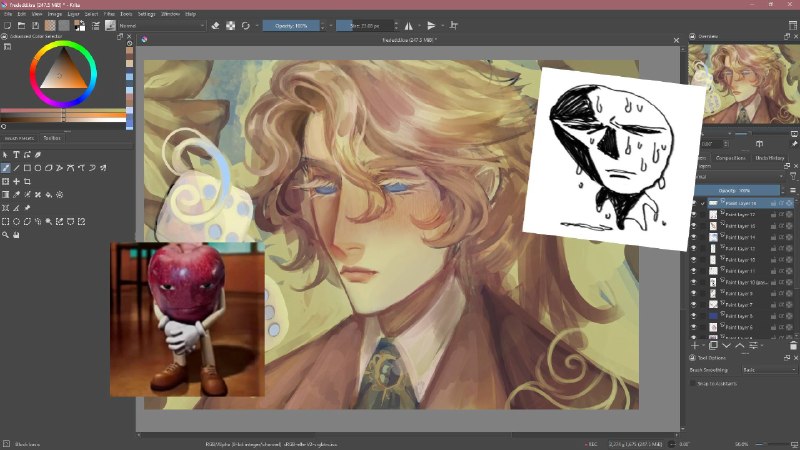This screenshot has height=450, width=800.
Task: Click the horizontal mirror tool icon
Action: pyautogui.click(x=409, y=26)
